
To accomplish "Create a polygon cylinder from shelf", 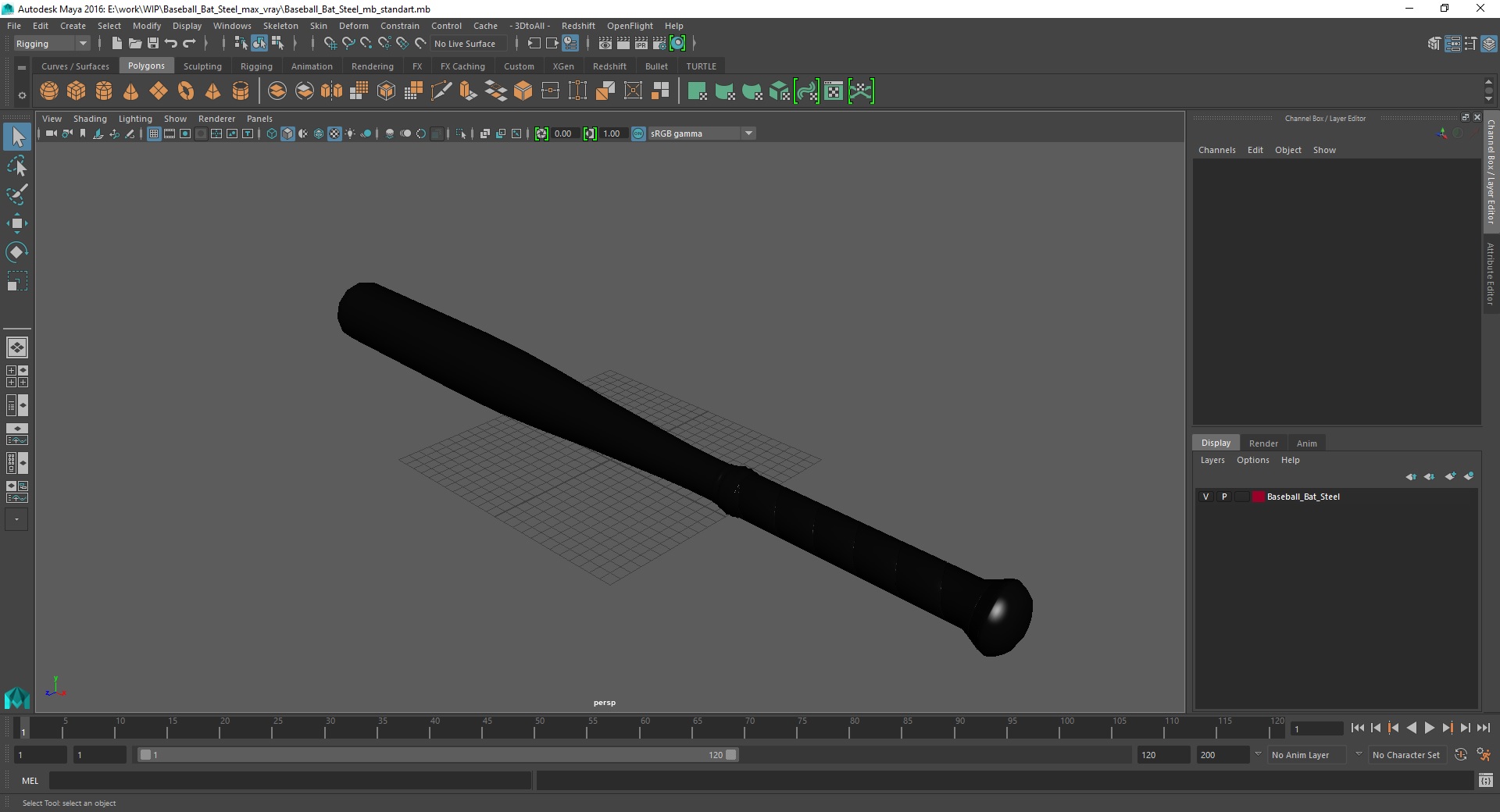I will pos(104,91).
